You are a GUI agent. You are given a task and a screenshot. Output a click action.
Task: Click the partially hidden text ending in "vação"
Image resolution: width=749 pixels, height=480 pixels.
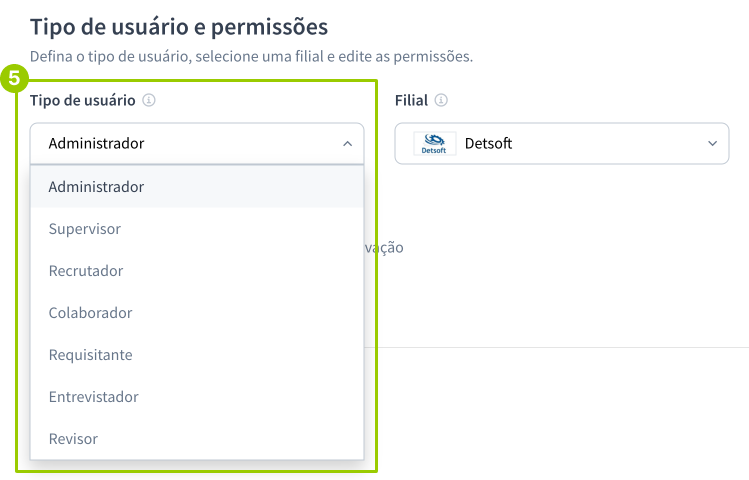click(384, 247)
